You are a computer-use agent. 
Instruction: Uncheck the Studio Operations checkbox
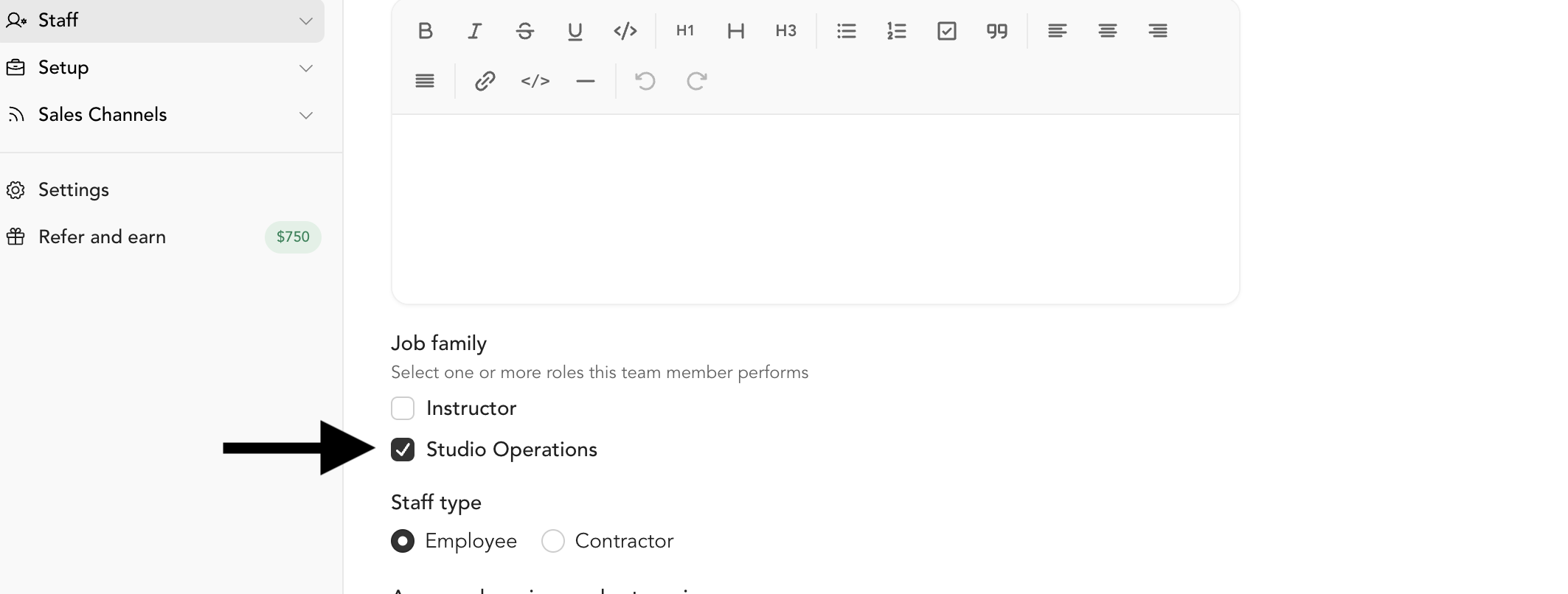tap(403, 450)
